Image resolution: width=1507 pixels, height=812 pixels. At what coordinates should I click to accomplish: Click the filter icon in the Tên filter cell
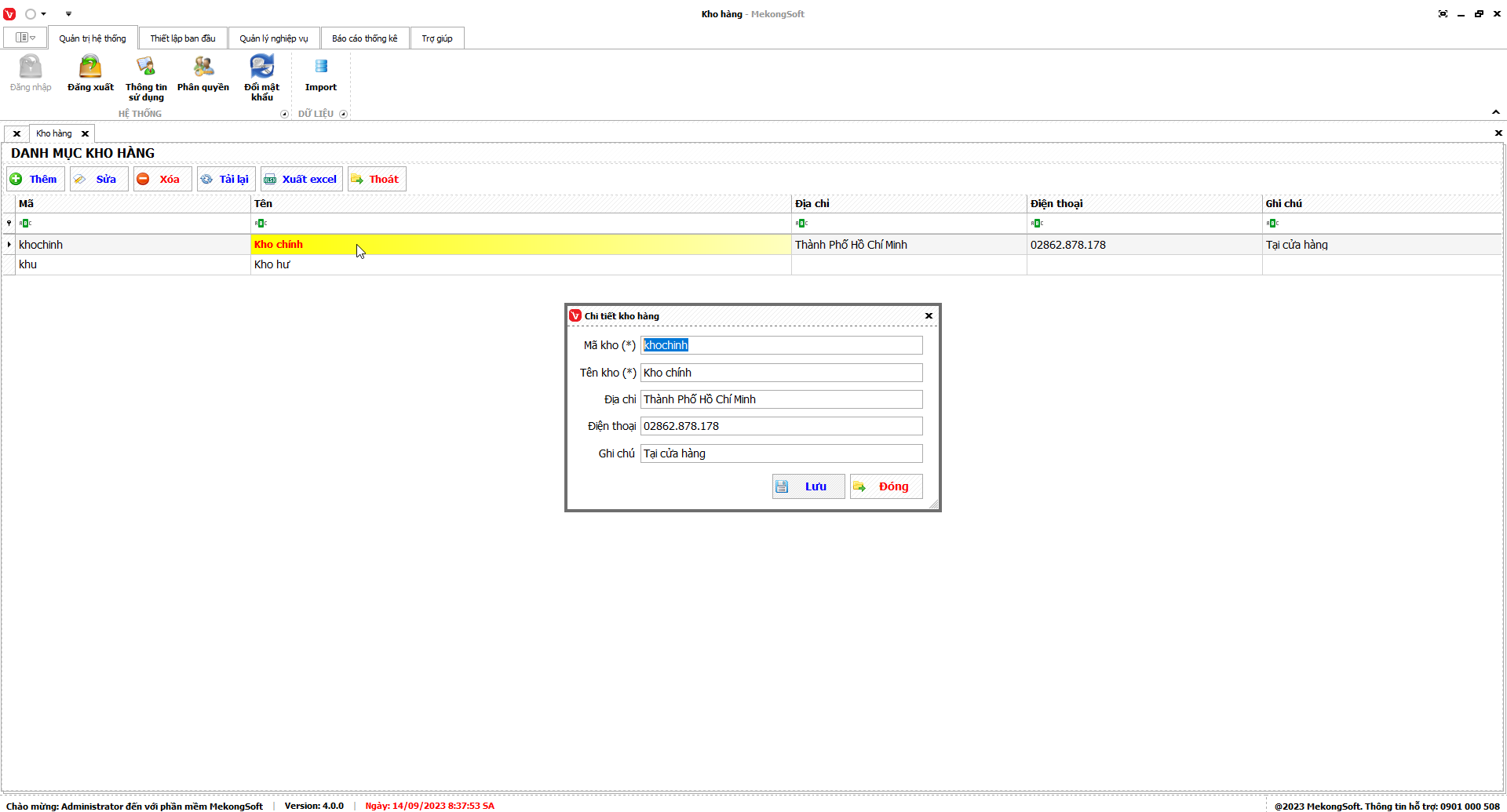tap(261, 224)
